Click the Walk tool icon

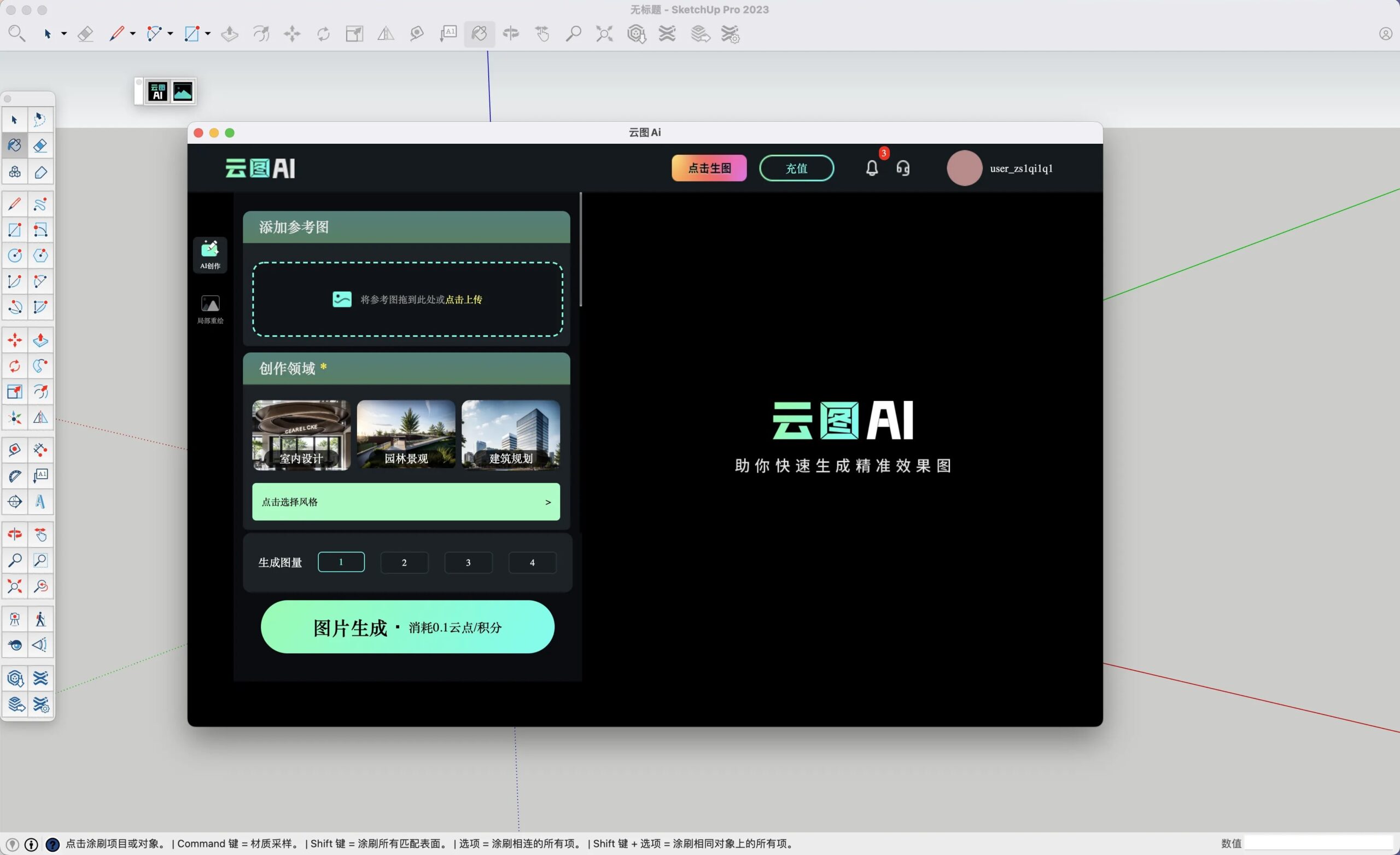click(x=40, y=619)
